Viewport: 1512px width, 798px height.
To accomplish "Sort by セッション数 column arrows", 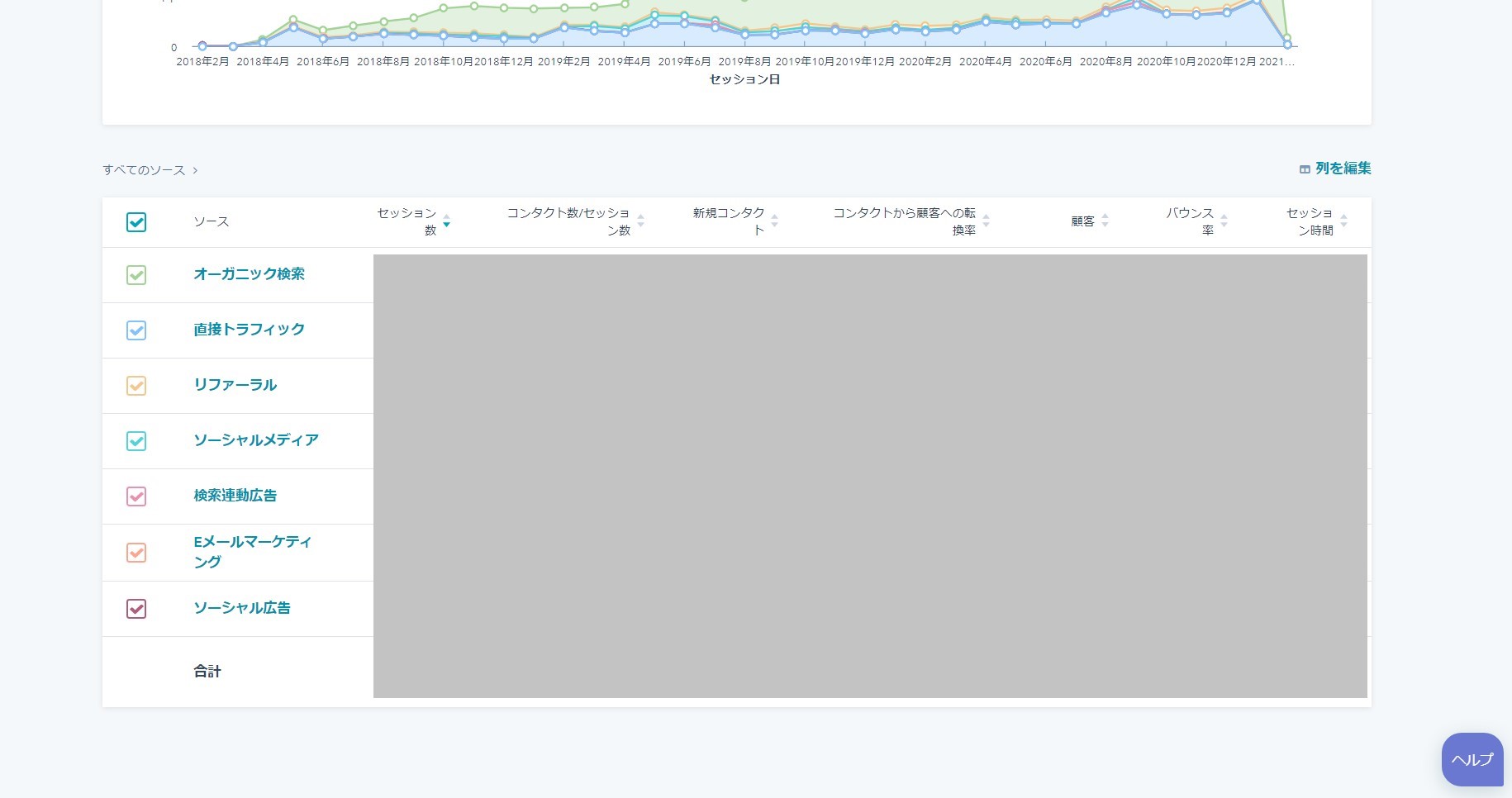I will pos(446,221).
